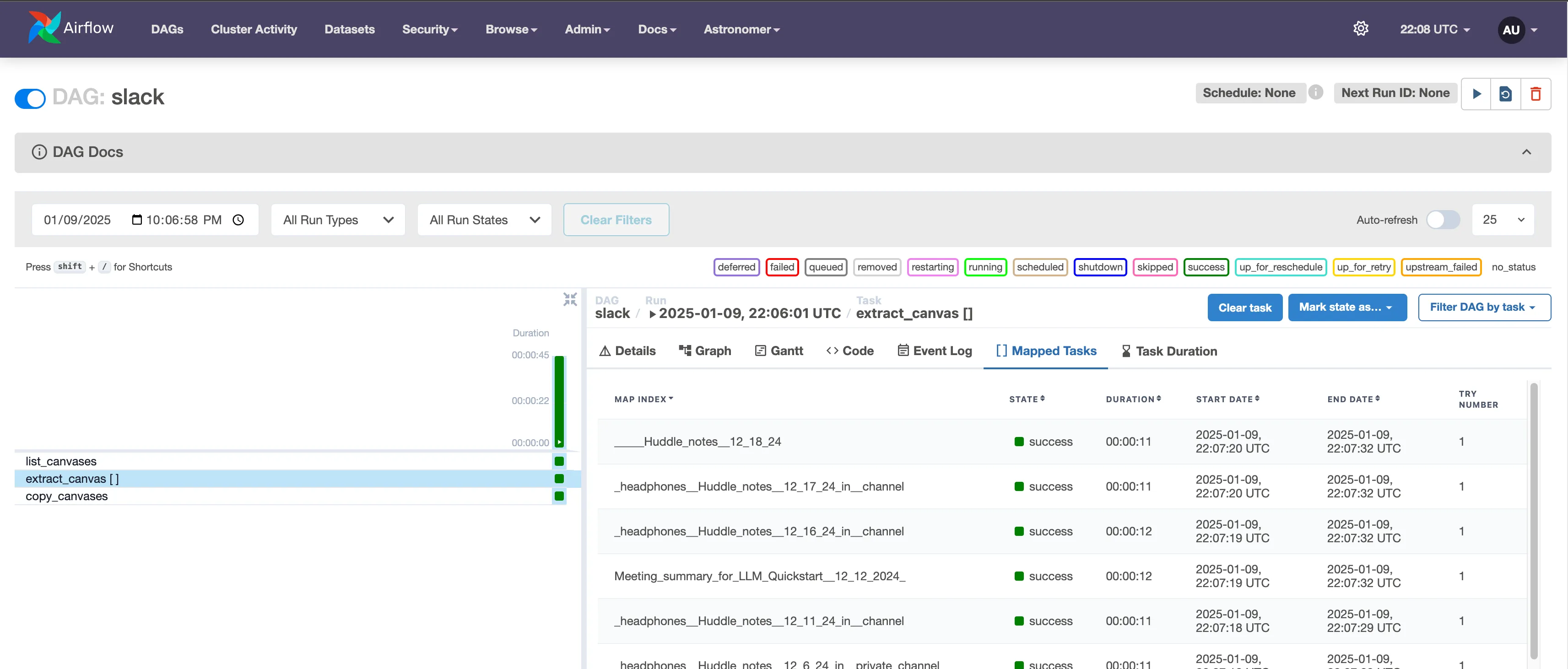Select the Mapped Tasks tab

[x=1046, y=351]
